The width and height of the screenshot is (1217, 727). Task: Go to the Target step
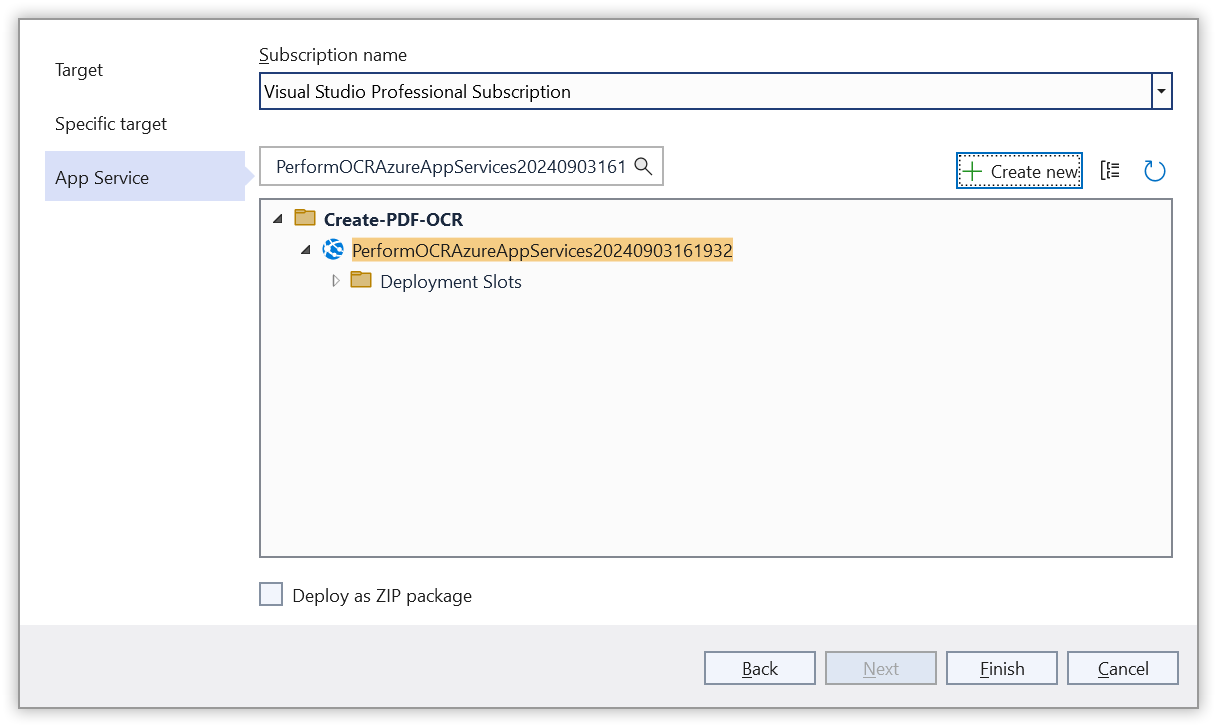[x=79, y=70]
